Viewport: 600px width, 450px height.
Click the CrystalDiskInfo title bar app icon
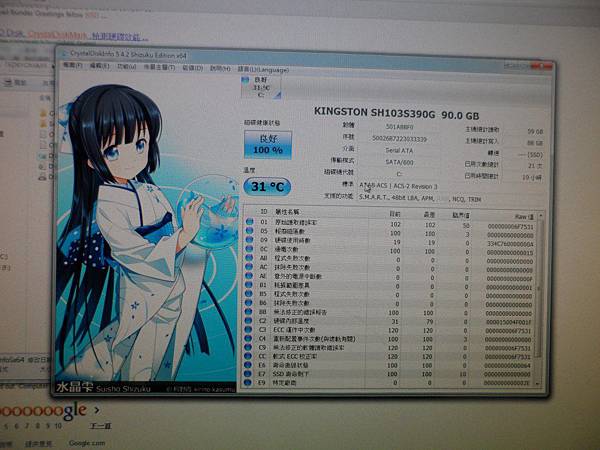click(65, 54)
